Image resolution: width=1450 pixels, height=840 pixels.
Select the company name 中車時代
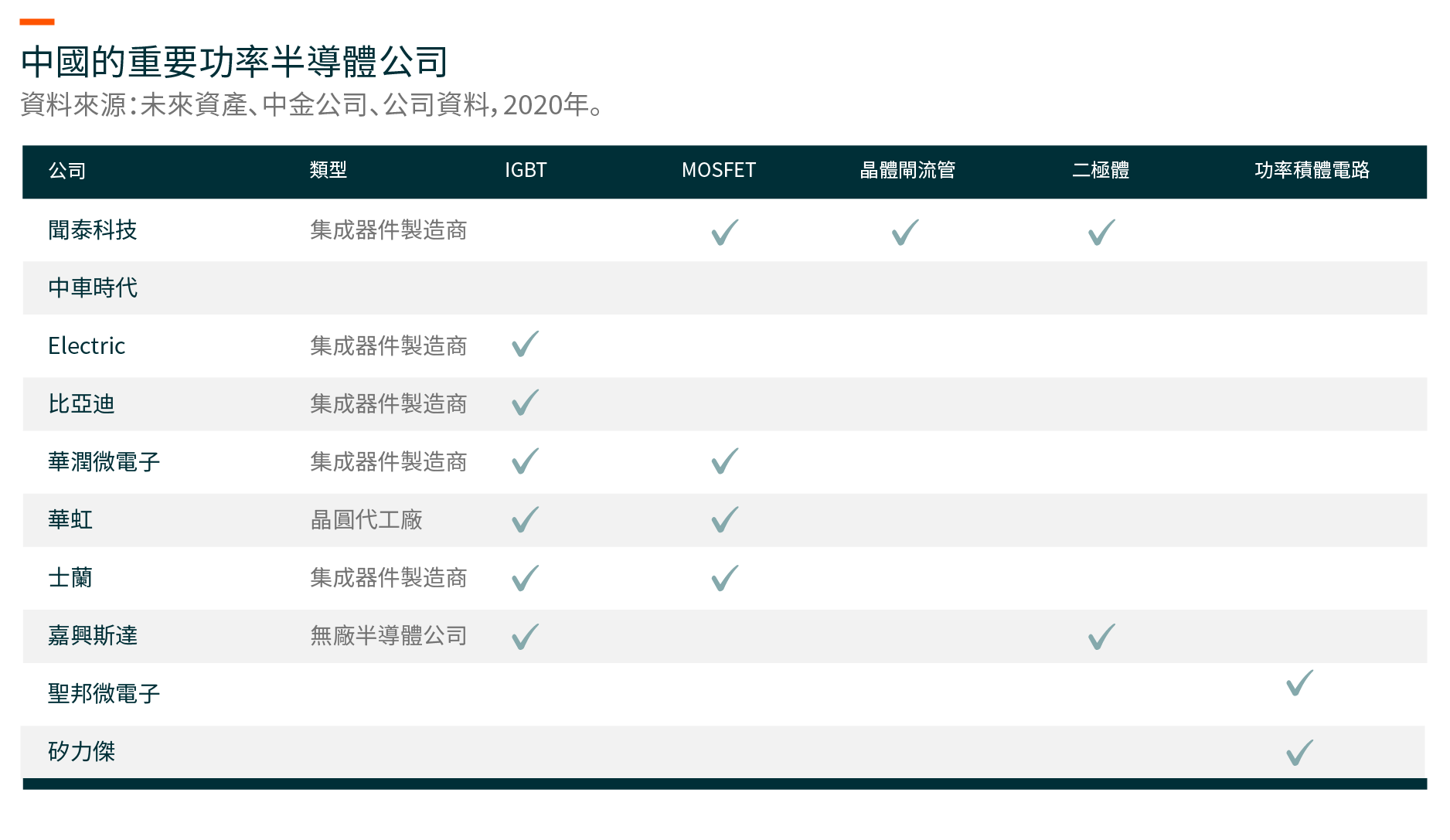[93, 288]
